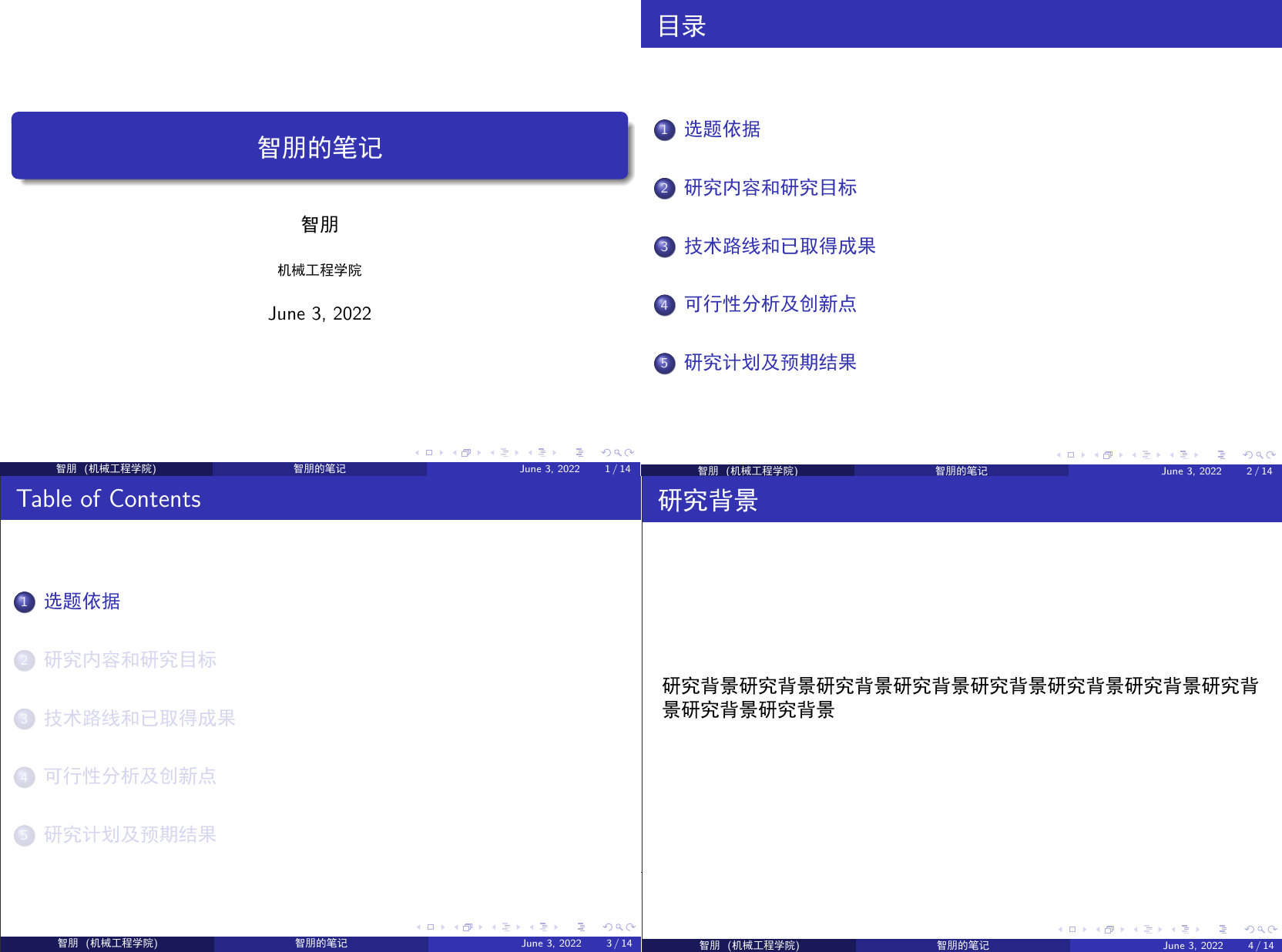
Task: Click the previous-slide left arrow on the 目录 slide
Action: [1060, 454]
